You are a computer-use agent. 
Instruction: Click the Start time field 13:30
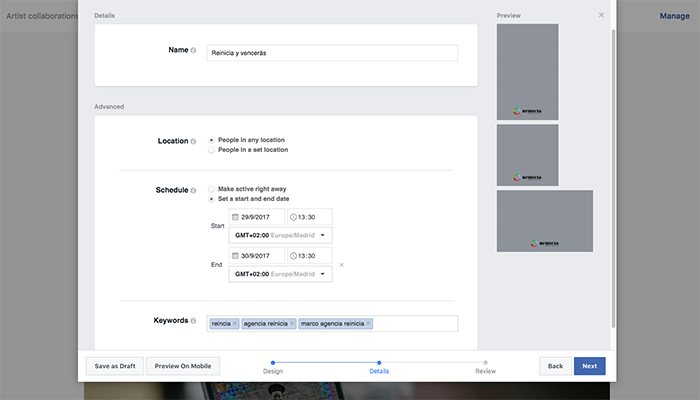click(x=310, y=217)
